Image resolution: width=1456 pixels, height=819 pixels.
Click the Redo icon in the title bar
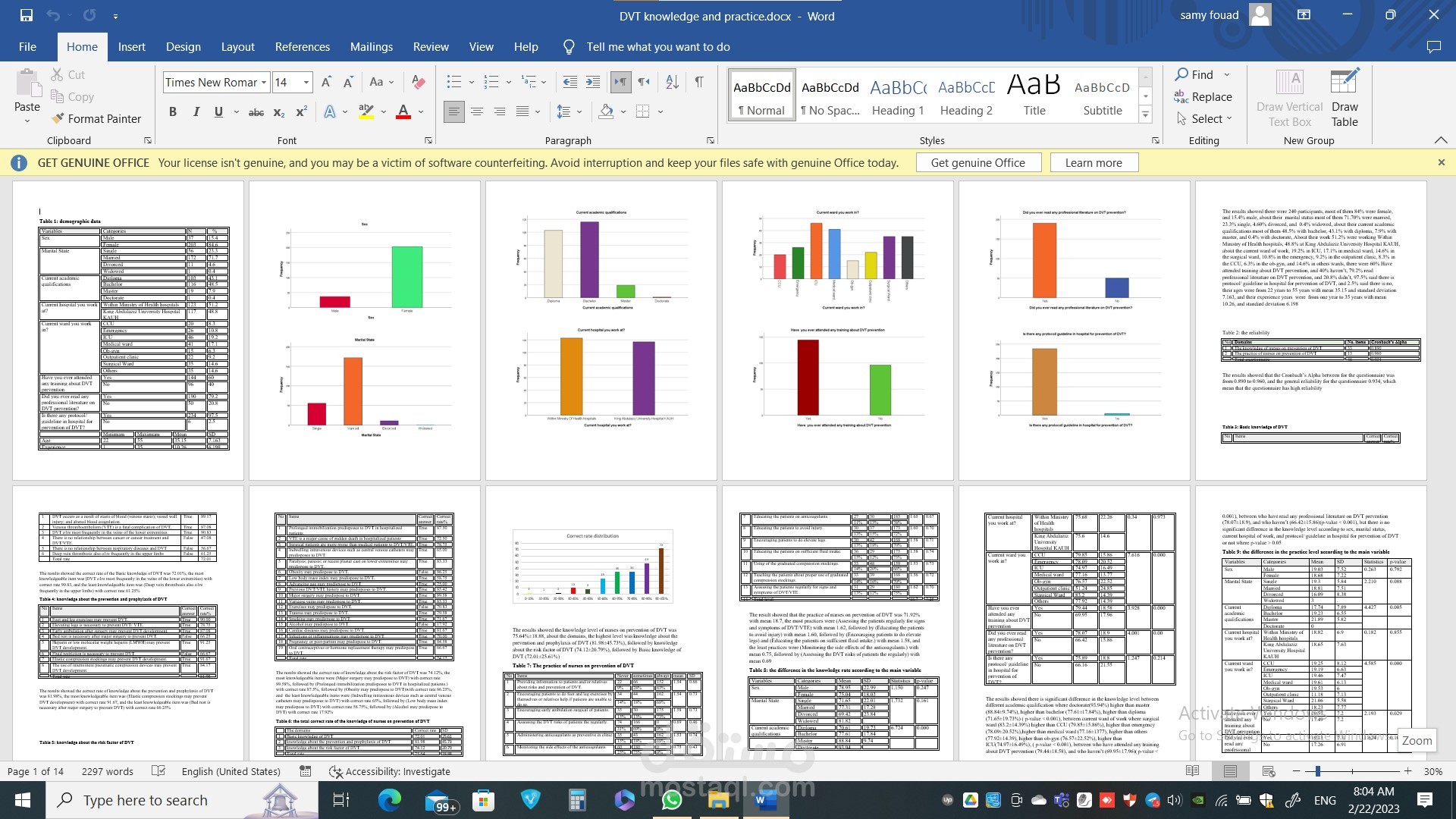pyautogui.click(x=89, y=15)
